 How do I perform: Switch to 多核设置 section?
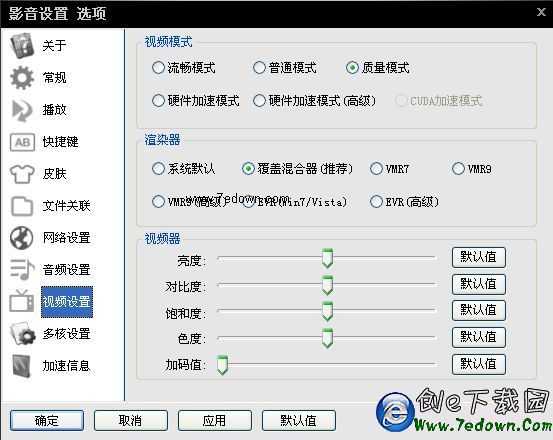pyautogui.click(x=66, y=334)
